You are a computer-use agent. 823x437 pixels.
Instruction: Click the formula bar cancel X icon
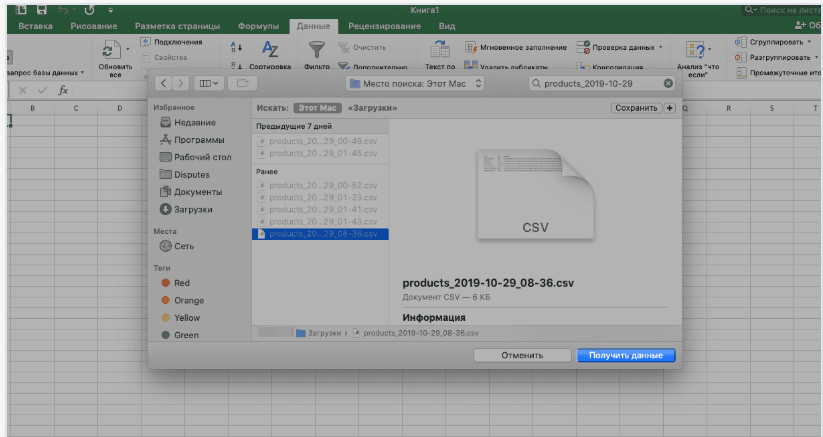23,90
